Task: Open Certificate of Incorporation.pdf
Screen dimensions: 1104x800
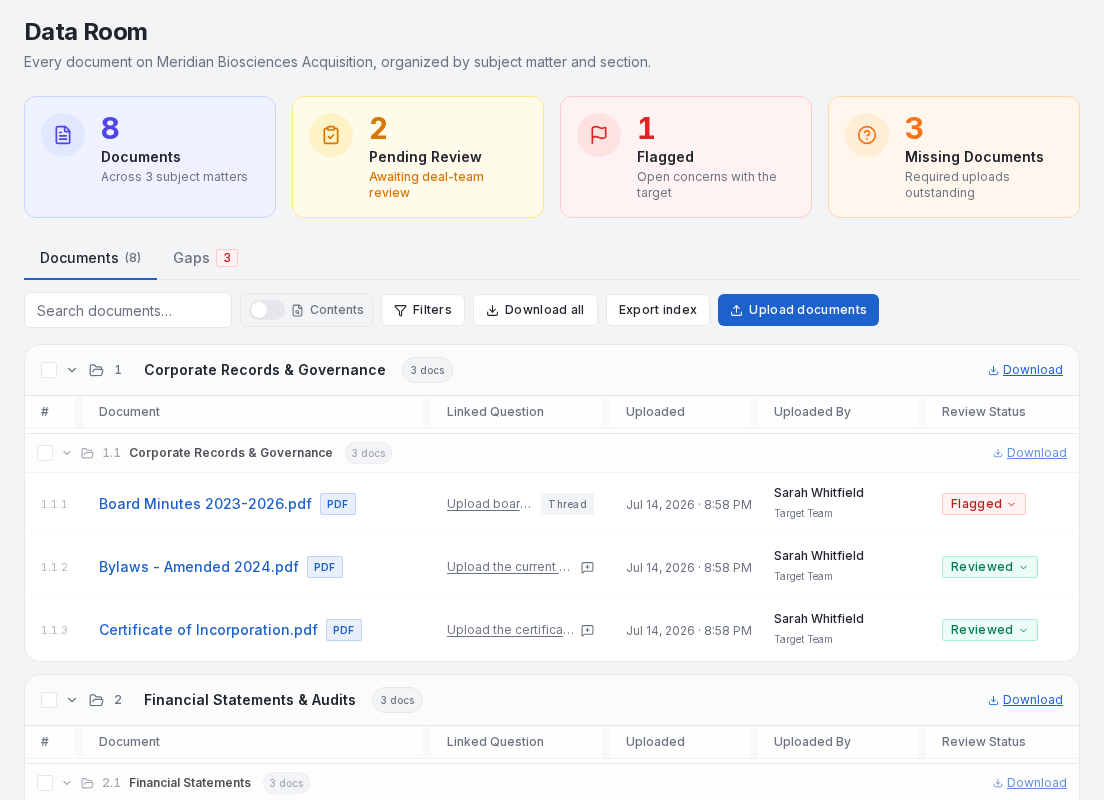Action: pyautogui.click(x=208, y=630)
